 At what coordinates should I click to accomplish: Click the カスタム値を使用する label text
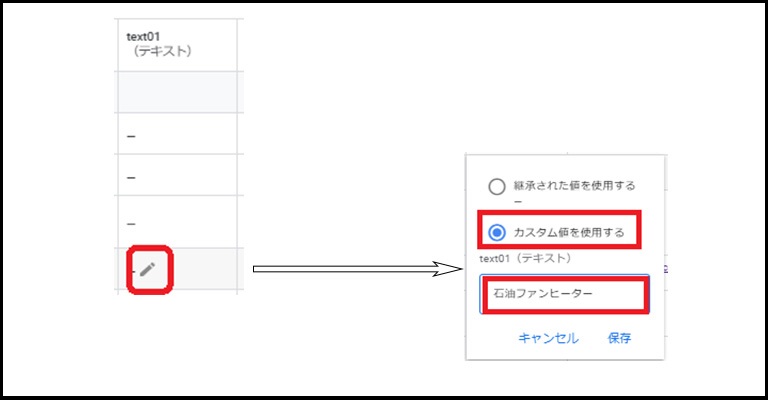click(568, 233)
